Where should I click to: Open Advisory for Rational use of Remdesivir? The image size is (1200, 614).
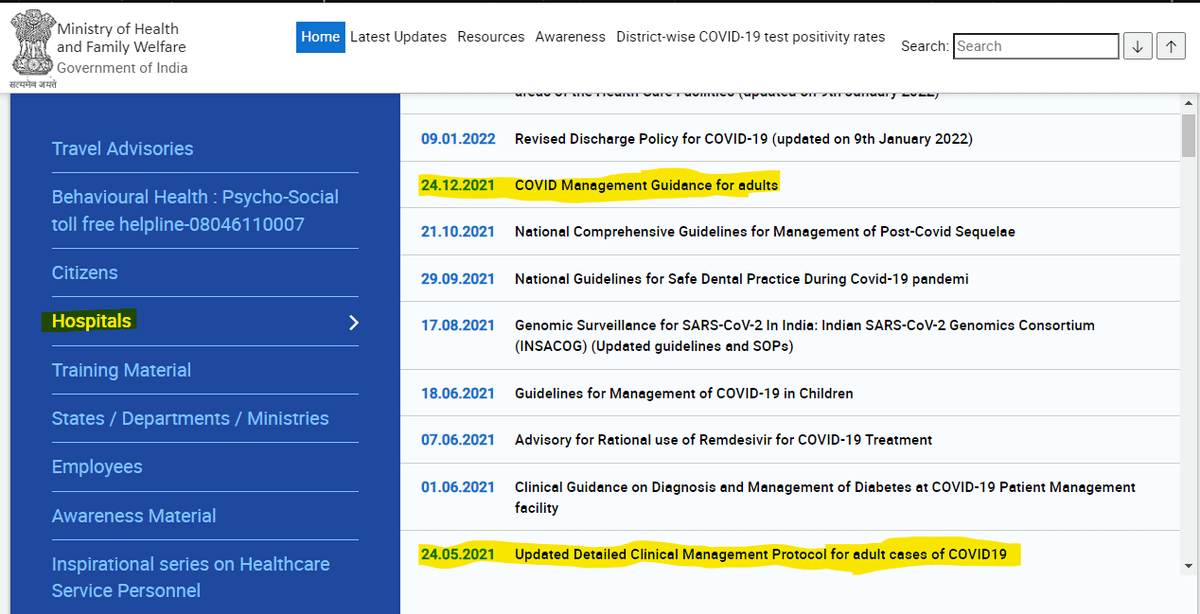click(723, 440)
